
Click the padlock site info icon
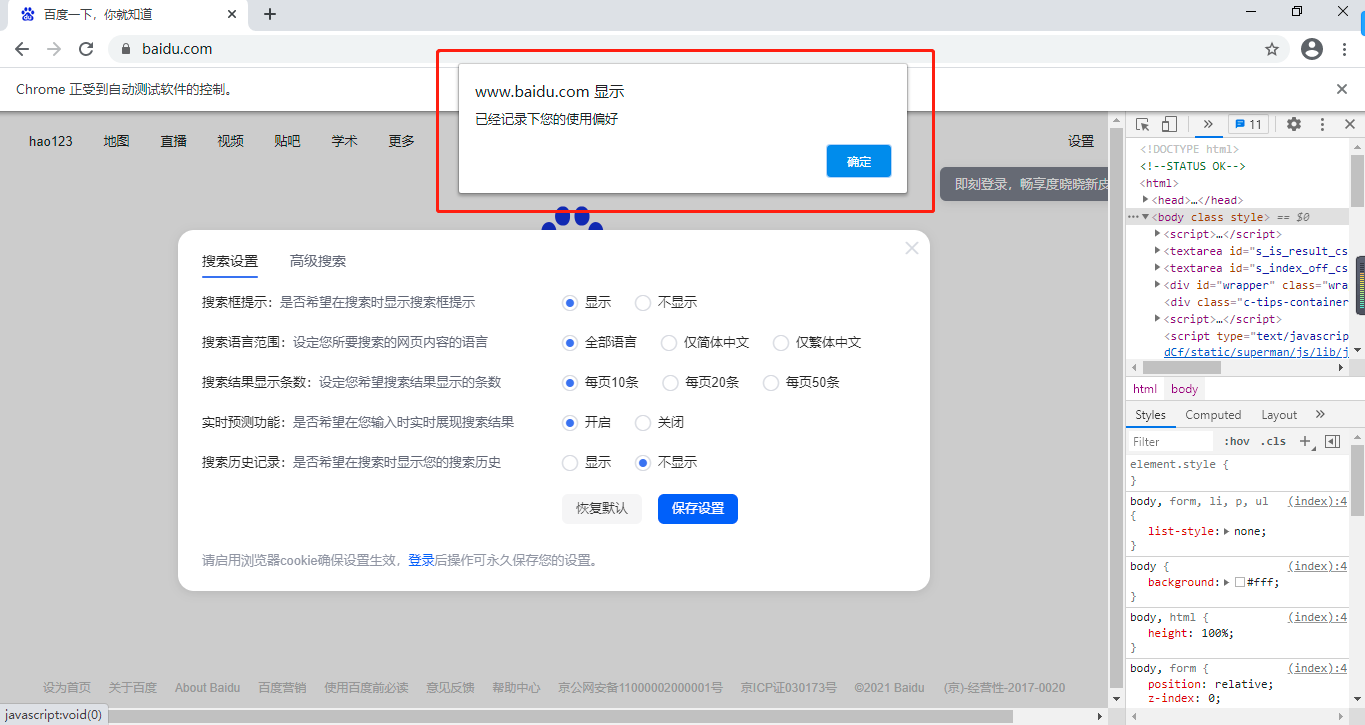pyautogui.click(x=126, y=49)
